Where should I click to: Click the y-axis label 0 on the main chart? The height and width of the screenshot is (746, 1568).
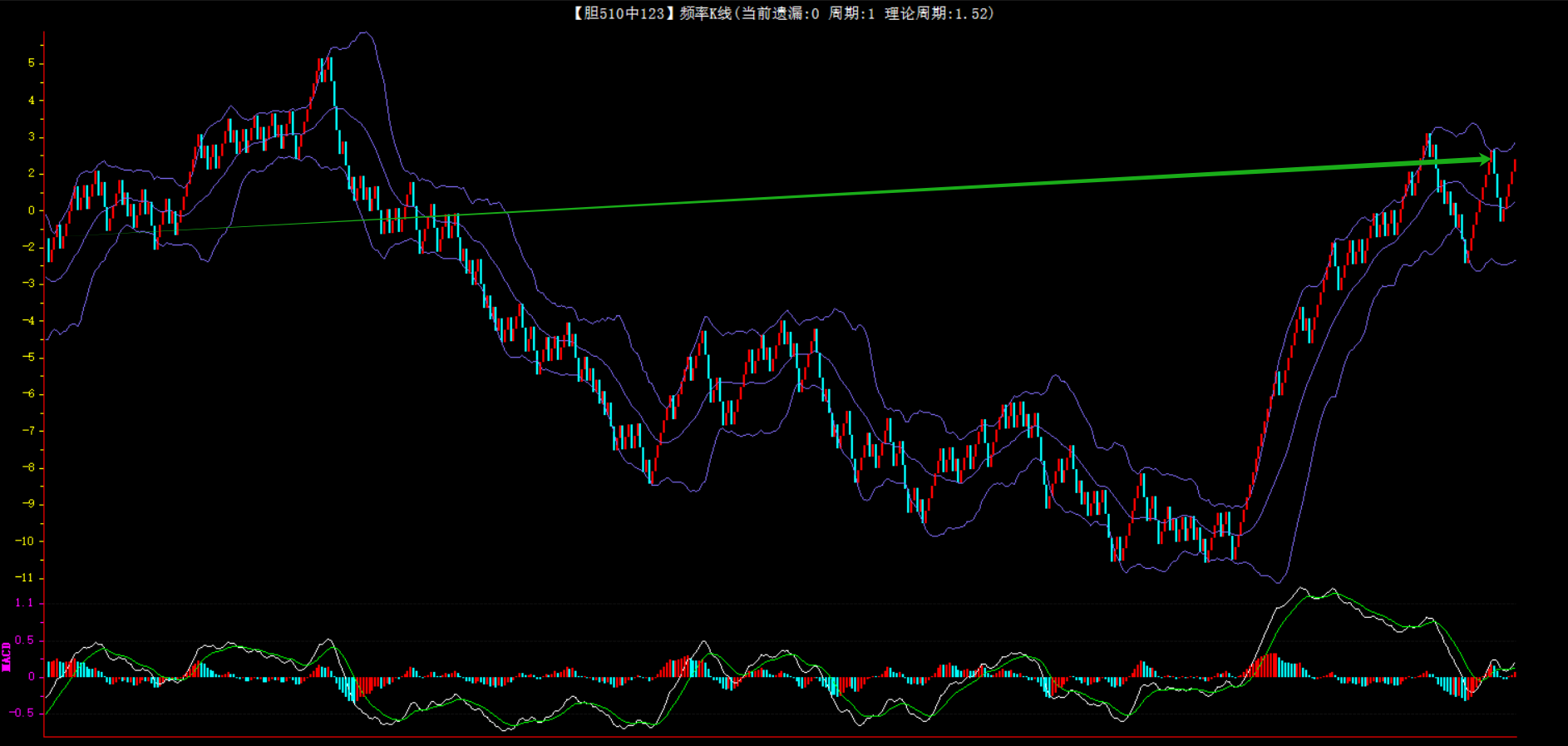(32, 210)
